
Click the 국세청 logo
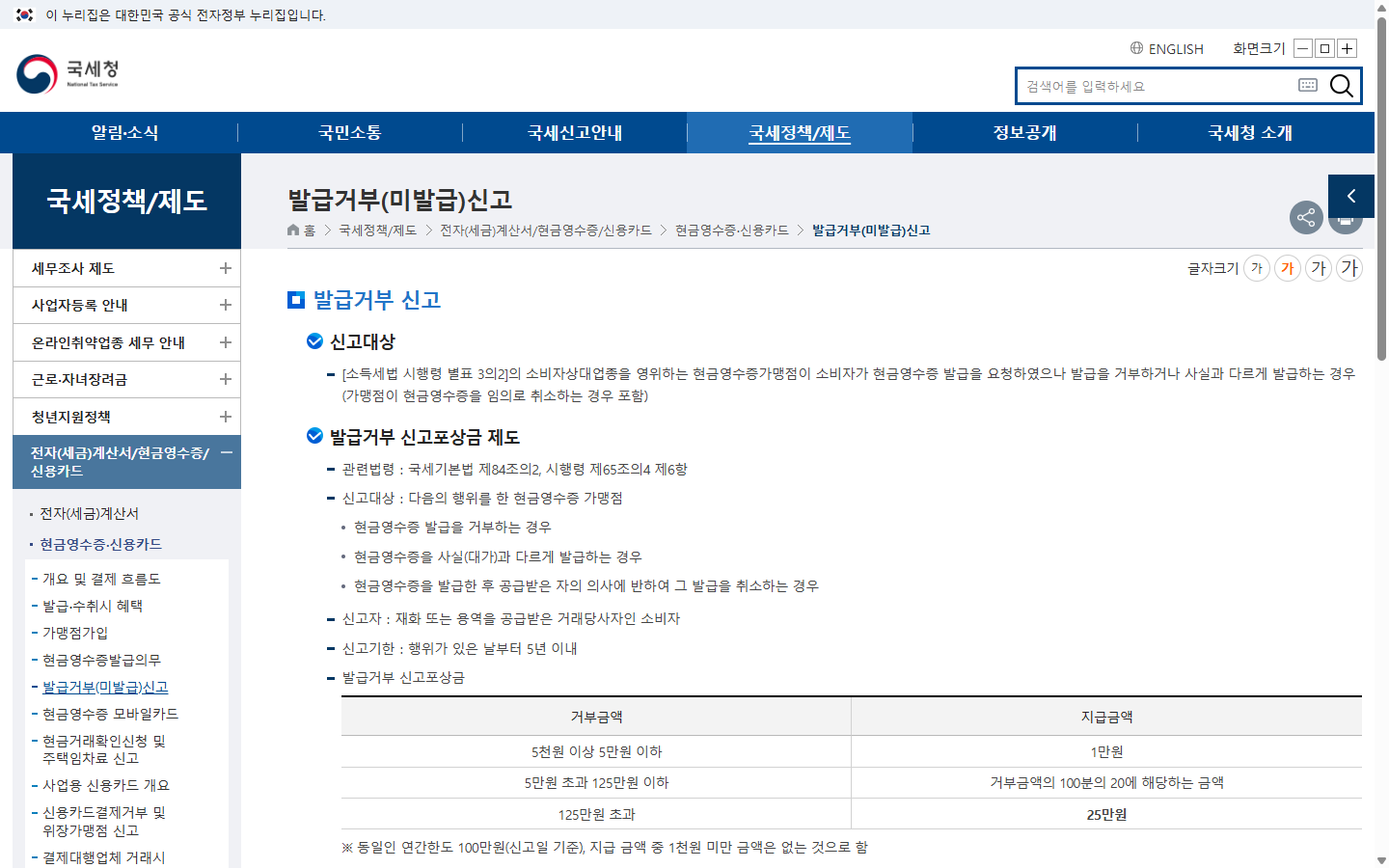[68, 74]
